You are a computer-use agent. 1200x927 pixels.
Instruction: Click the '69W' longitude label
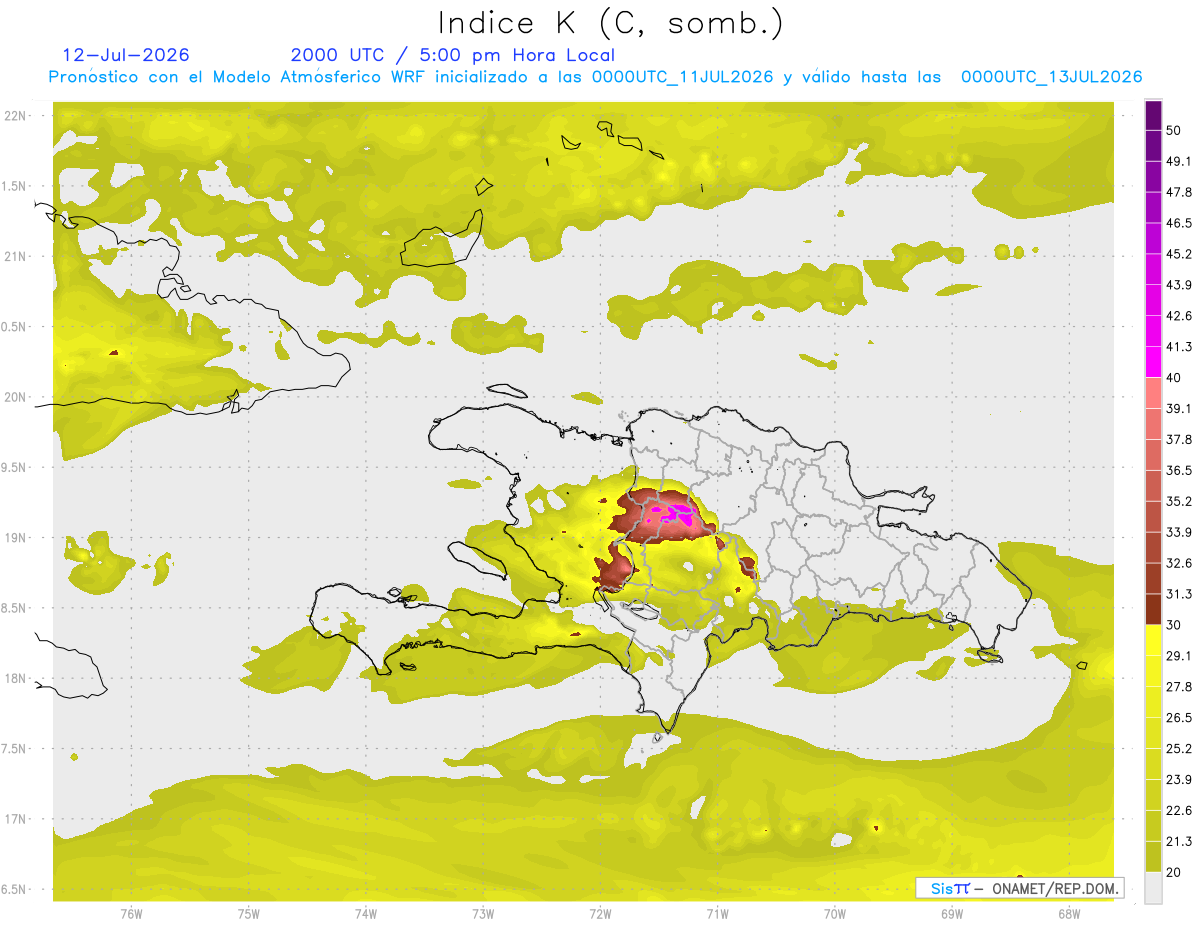pos(951,914)
